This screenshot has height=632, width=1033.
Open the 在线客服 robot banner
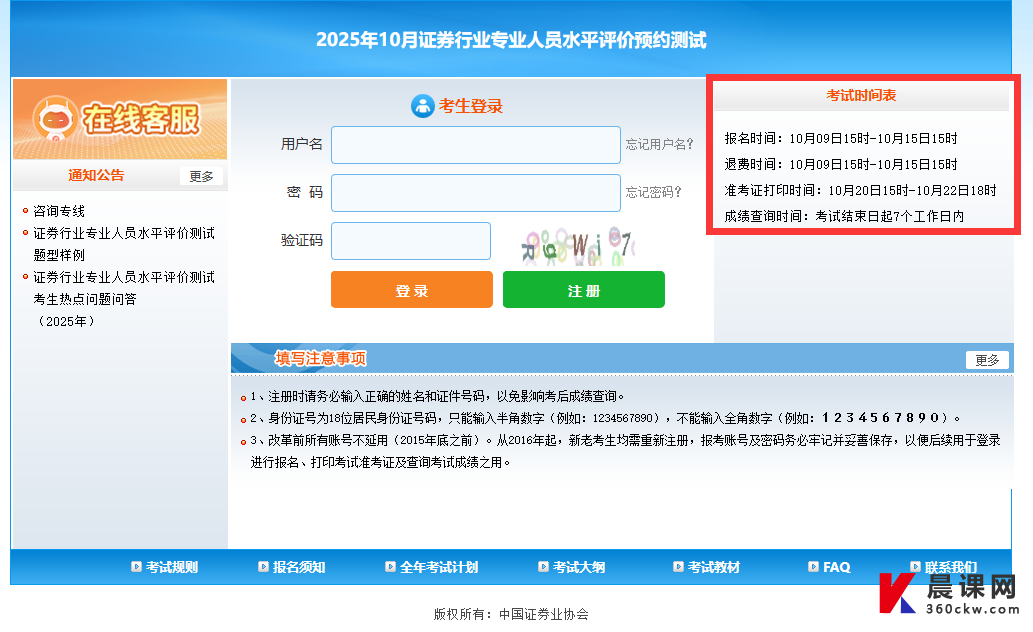click(x=120, y=119)
